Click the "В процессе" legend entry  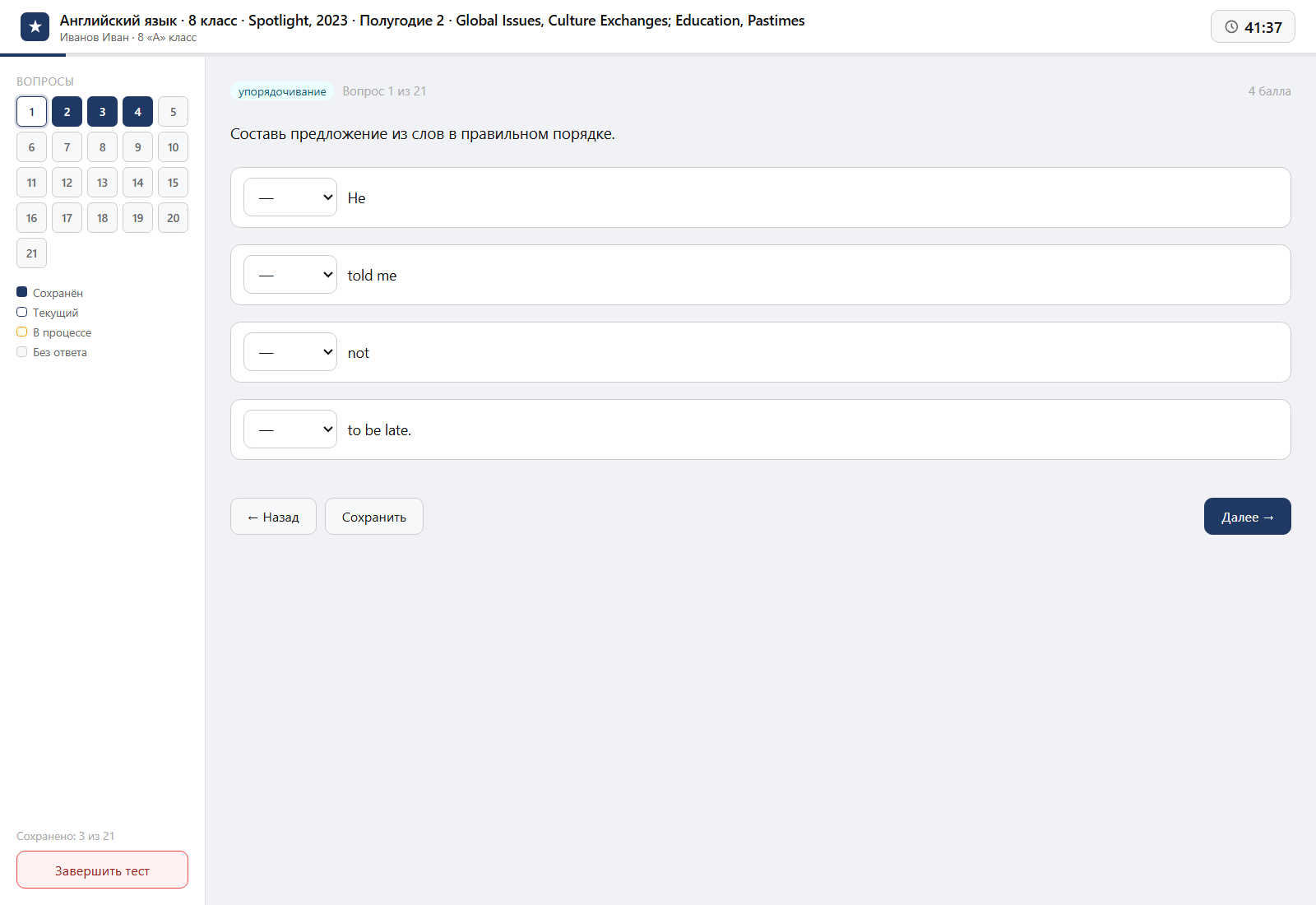point(54,332)
